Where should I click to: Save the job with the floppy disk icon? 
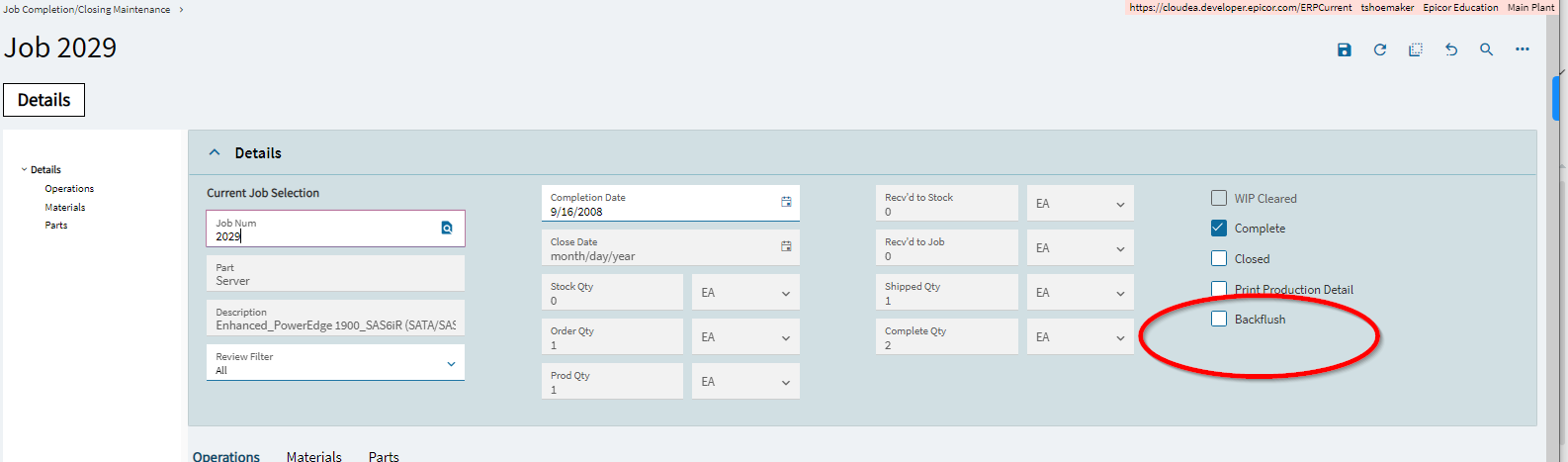tap(1344, 49)
